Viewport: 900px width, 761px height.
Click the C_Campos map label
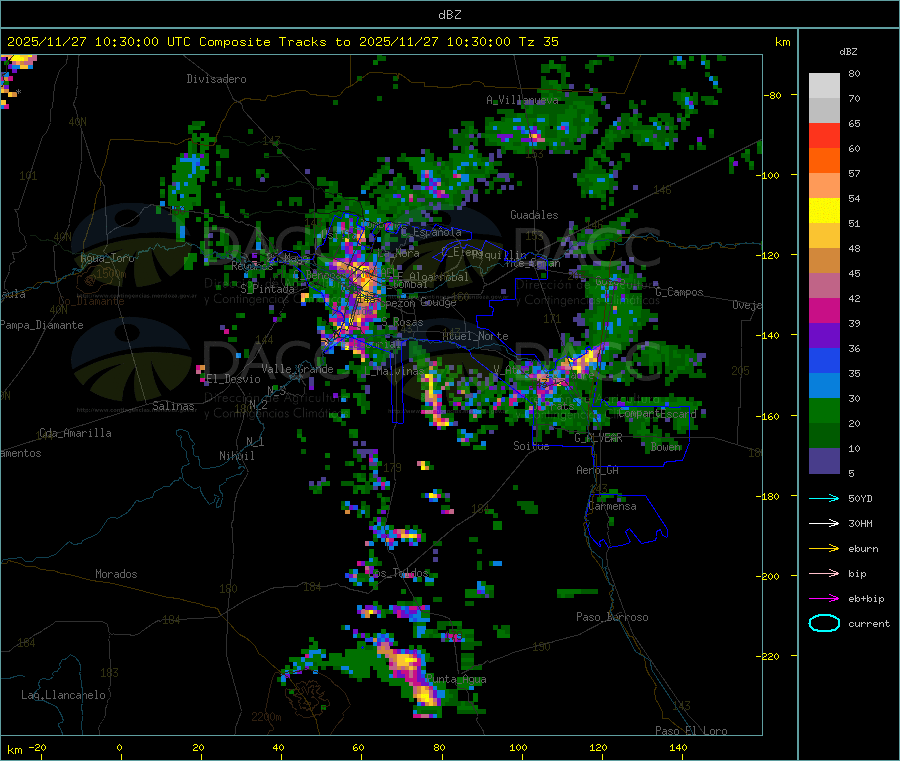pos(679,292)
